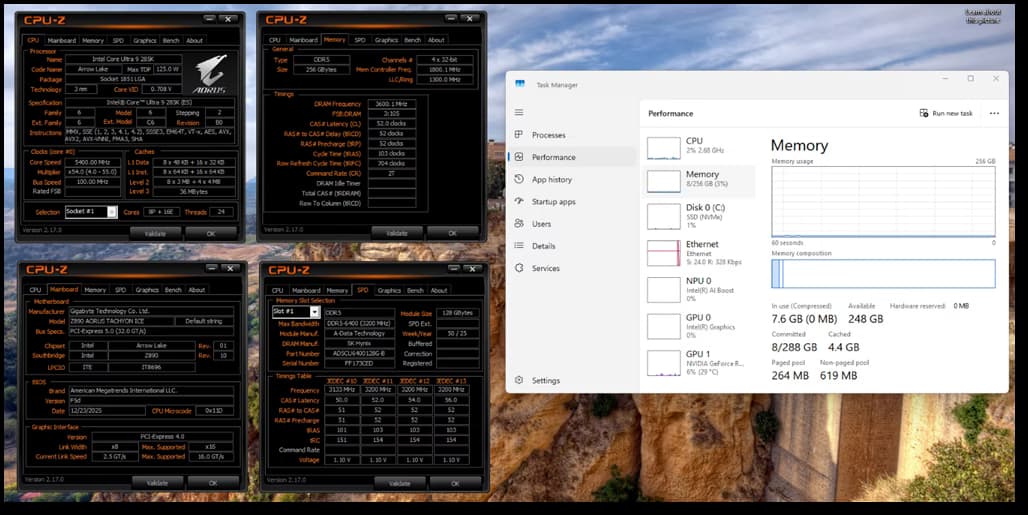Open Bench tab in CPU-Z Memory Slot window

pyautogui.click(x=416, y=290)
